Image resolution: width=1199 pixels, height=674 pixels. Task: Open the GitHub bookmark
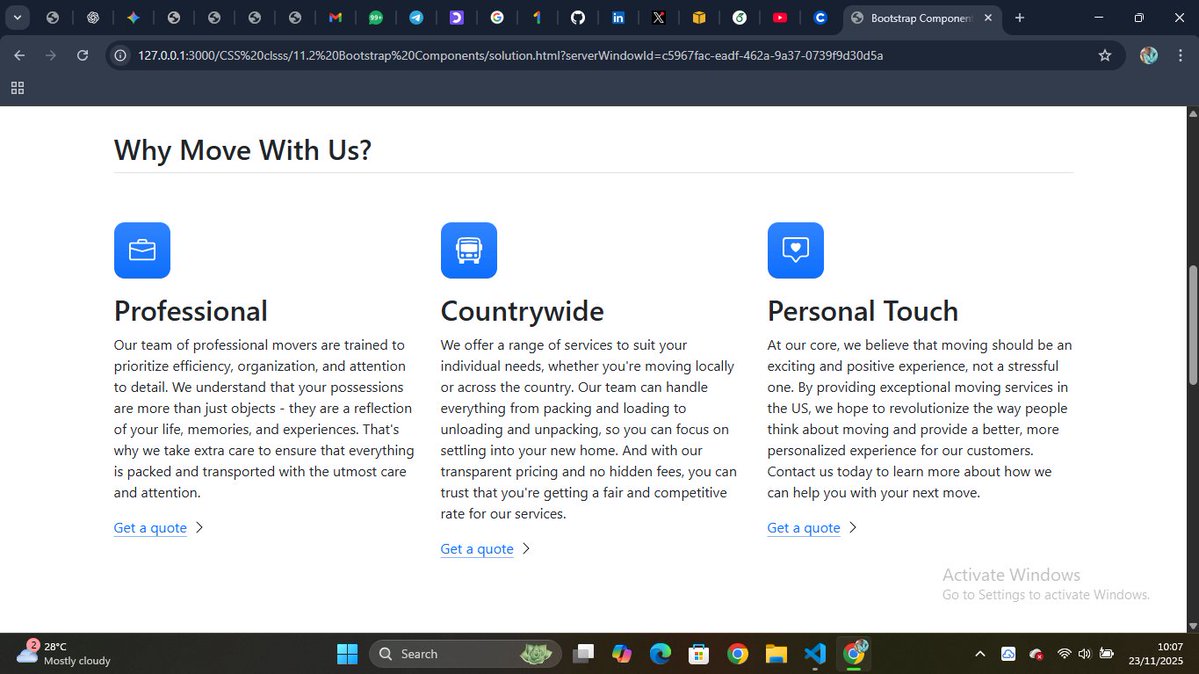point(578,17)
